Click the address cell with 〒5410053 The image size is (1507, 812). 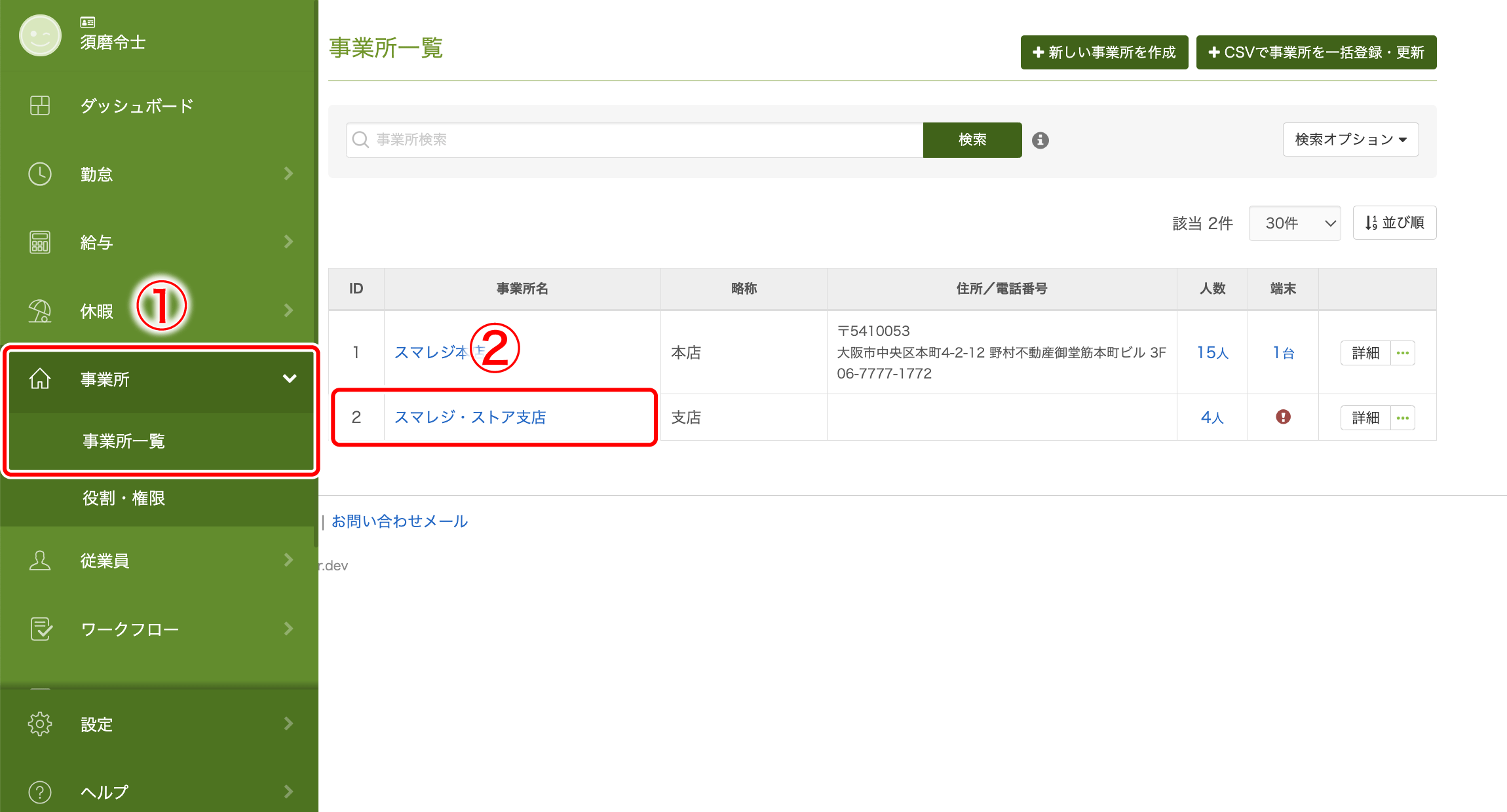pos(1001,352)
